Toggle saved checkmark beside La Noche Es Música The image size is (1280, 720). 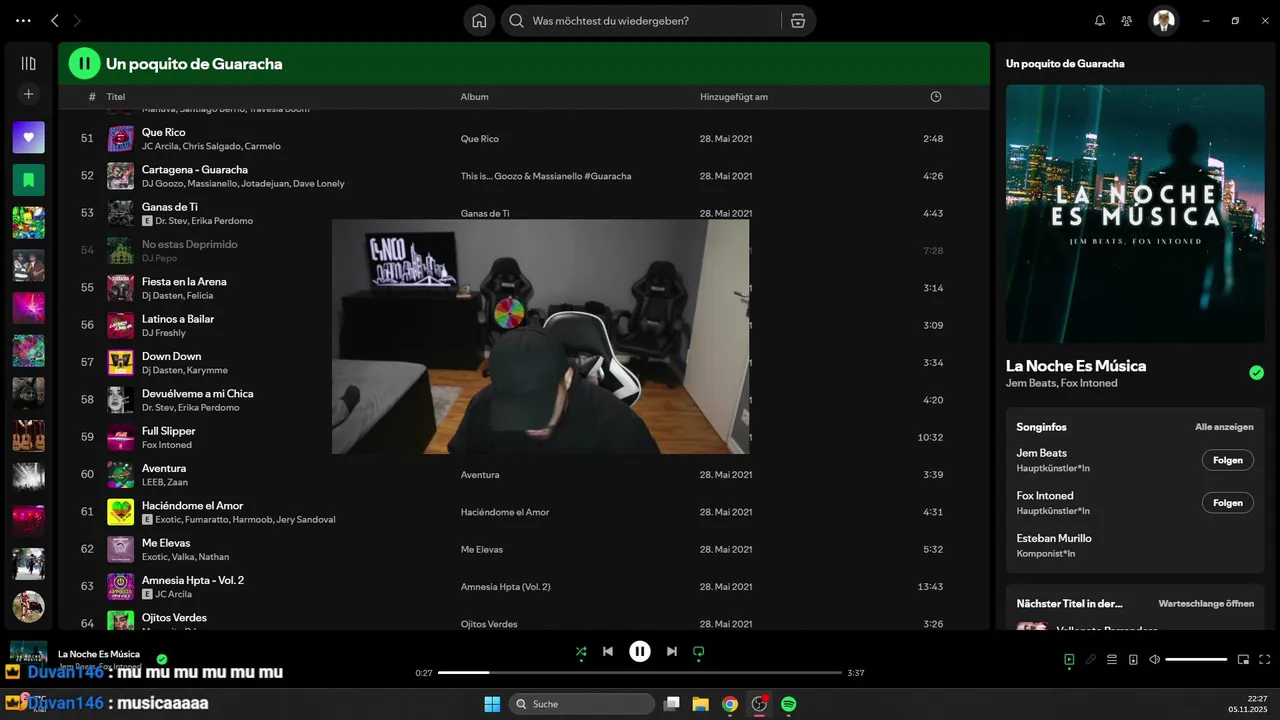click(1256, 373)
